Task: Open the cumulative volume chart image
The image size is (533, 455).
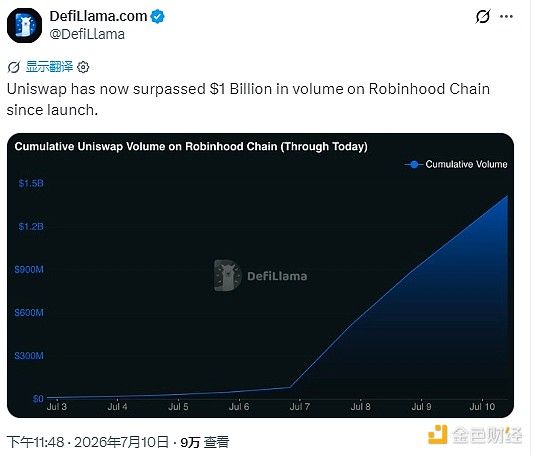Action: point(260,276)
